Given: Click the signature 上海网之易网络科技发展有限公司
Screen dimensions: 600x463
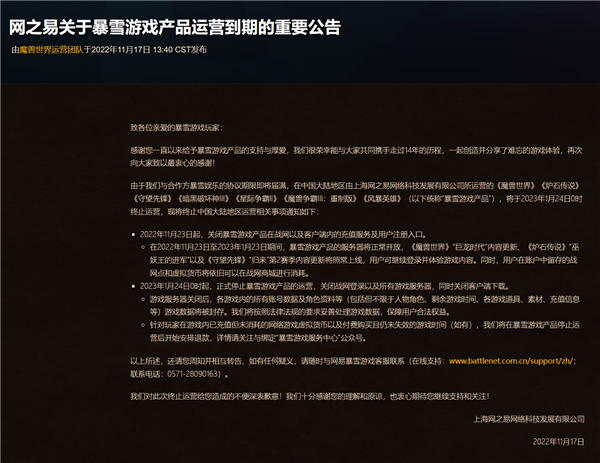Looking at the screenshot, I should point(529,419).
